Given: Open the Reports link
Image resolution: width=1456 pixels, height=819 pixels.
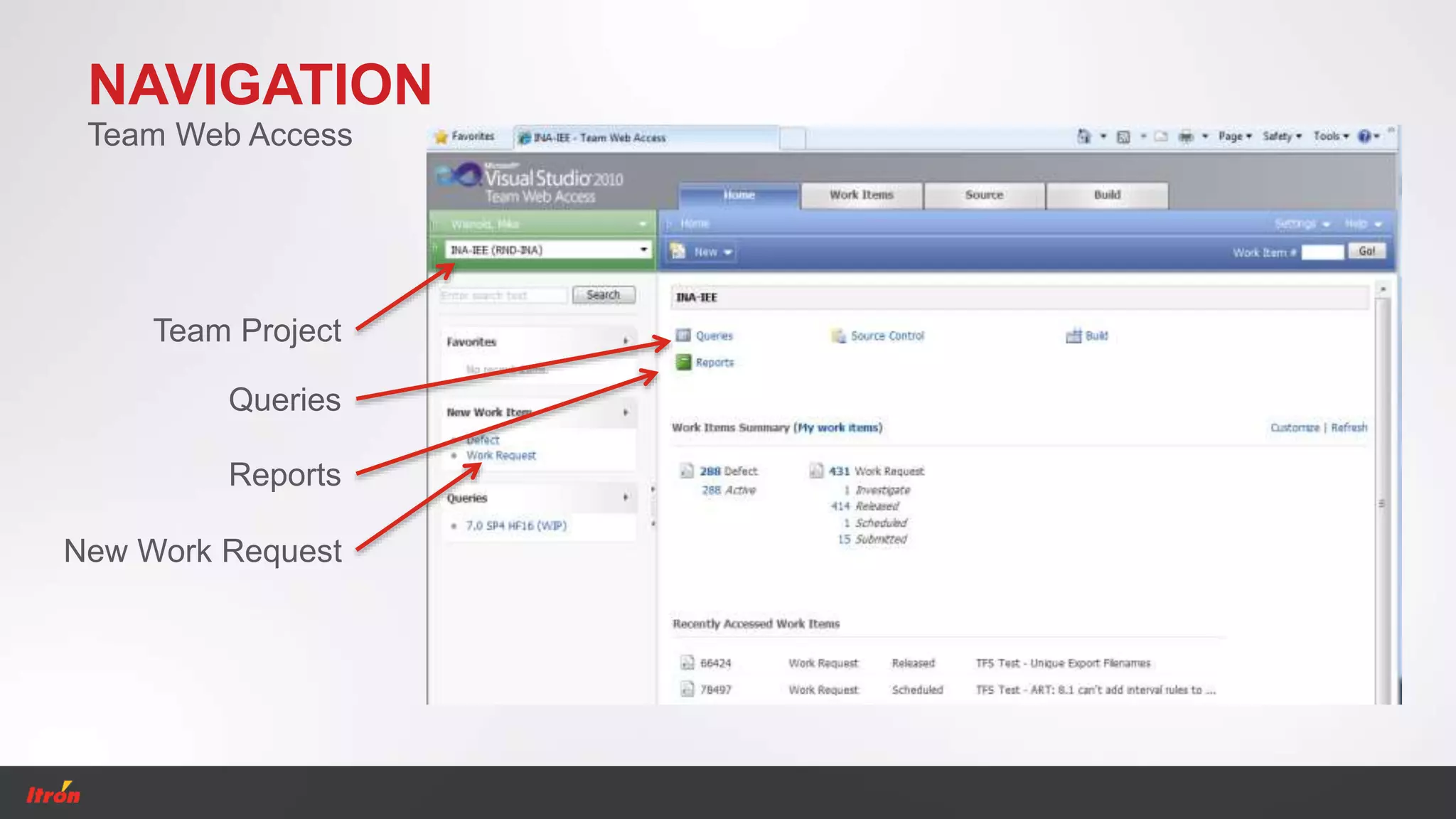Looking at the screenshot, I should (714, 363).
